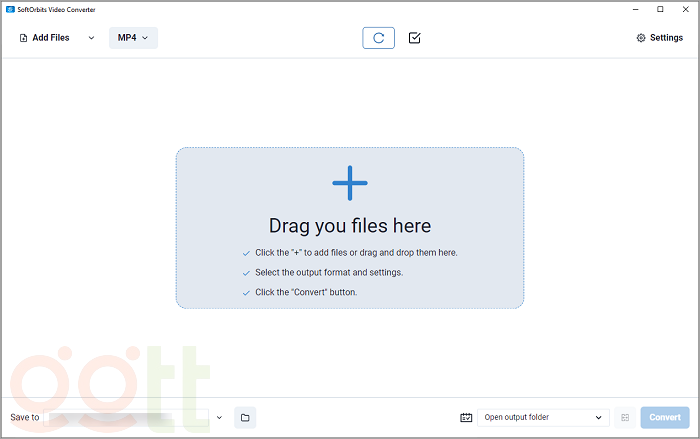Click the refresh/reset circular arrow icon
The height and width of the screenshot is (439, 700).
(378, 38)
